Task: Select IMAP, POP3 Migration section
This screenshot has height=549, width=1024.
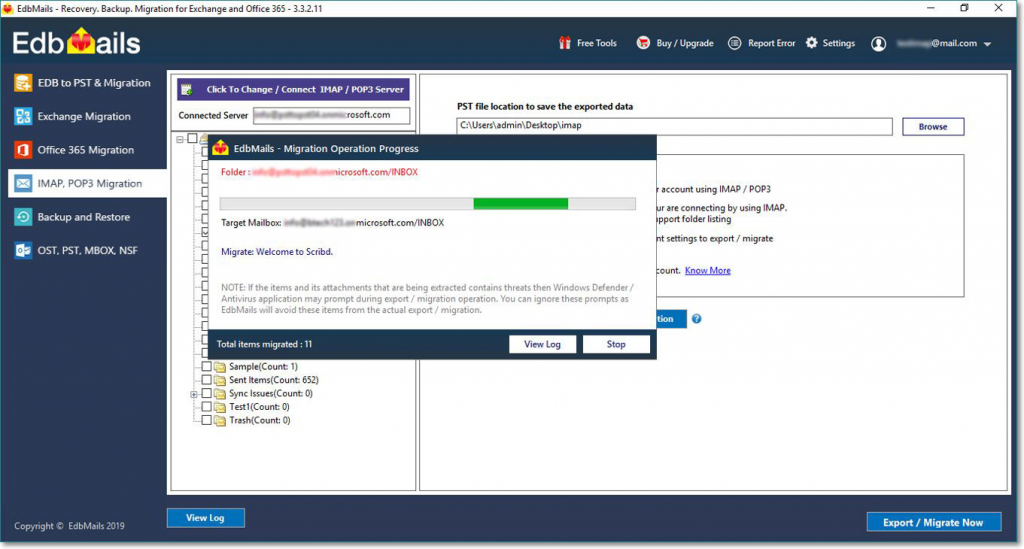Action: tap(87, 183)
